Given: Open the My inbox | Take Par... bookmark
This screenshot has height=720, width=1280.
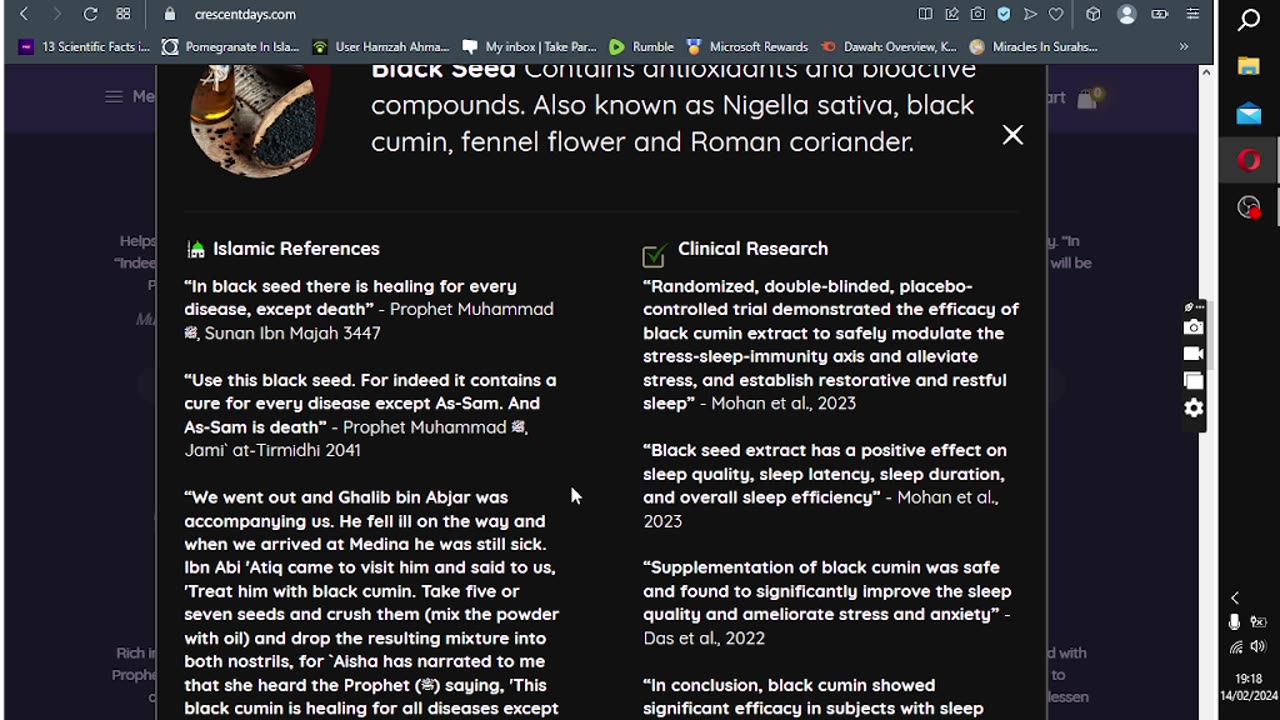Looking at the screenshot, I should click(x=529, y=47).
